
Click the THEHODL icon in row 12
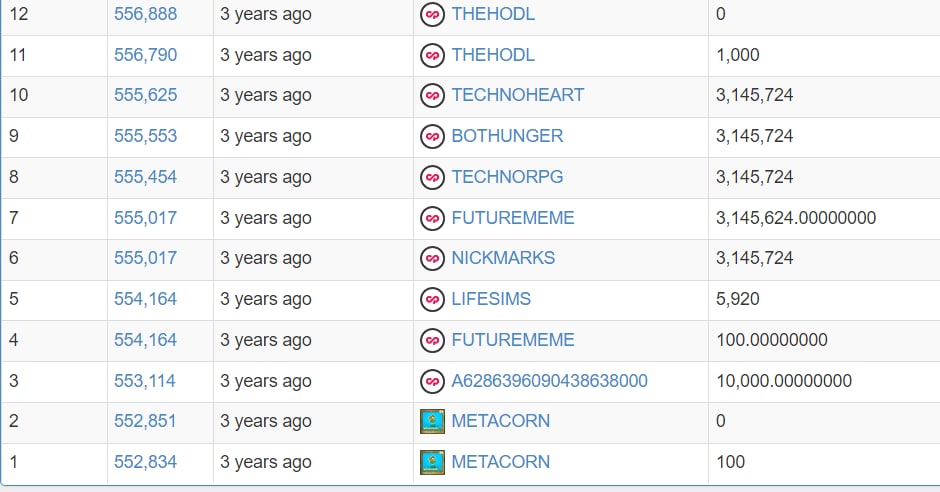tap(432, 14)
